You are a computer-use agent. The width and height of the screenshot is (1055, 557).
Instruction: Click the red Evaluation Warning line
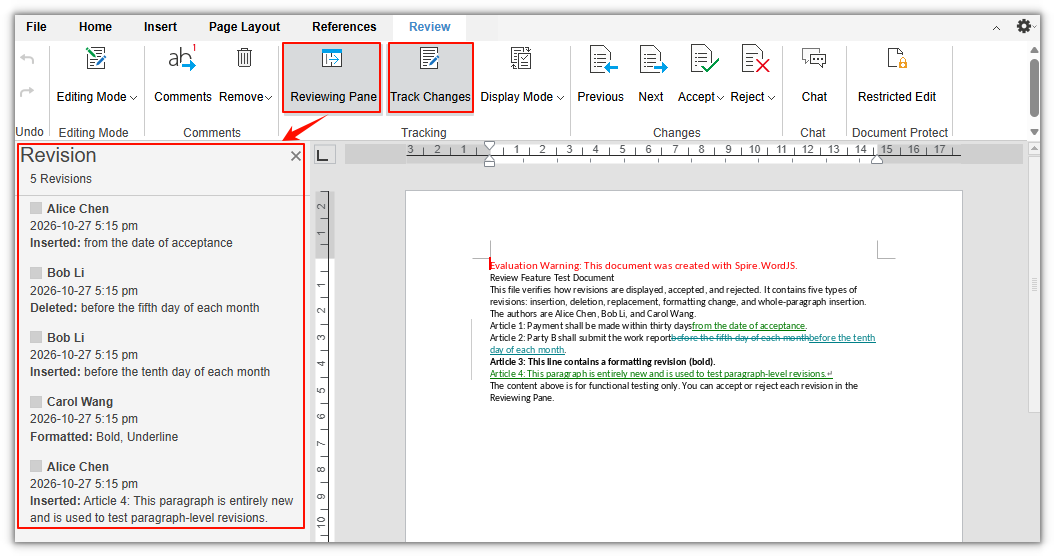[643, 266]
